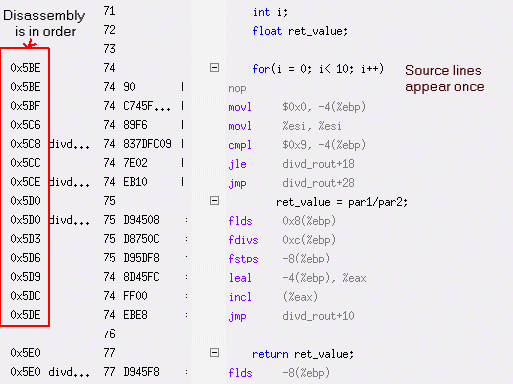Image resolution: width=513 pixels, height=384 pixels.
Task: Click line number 72
Action: 109,30
